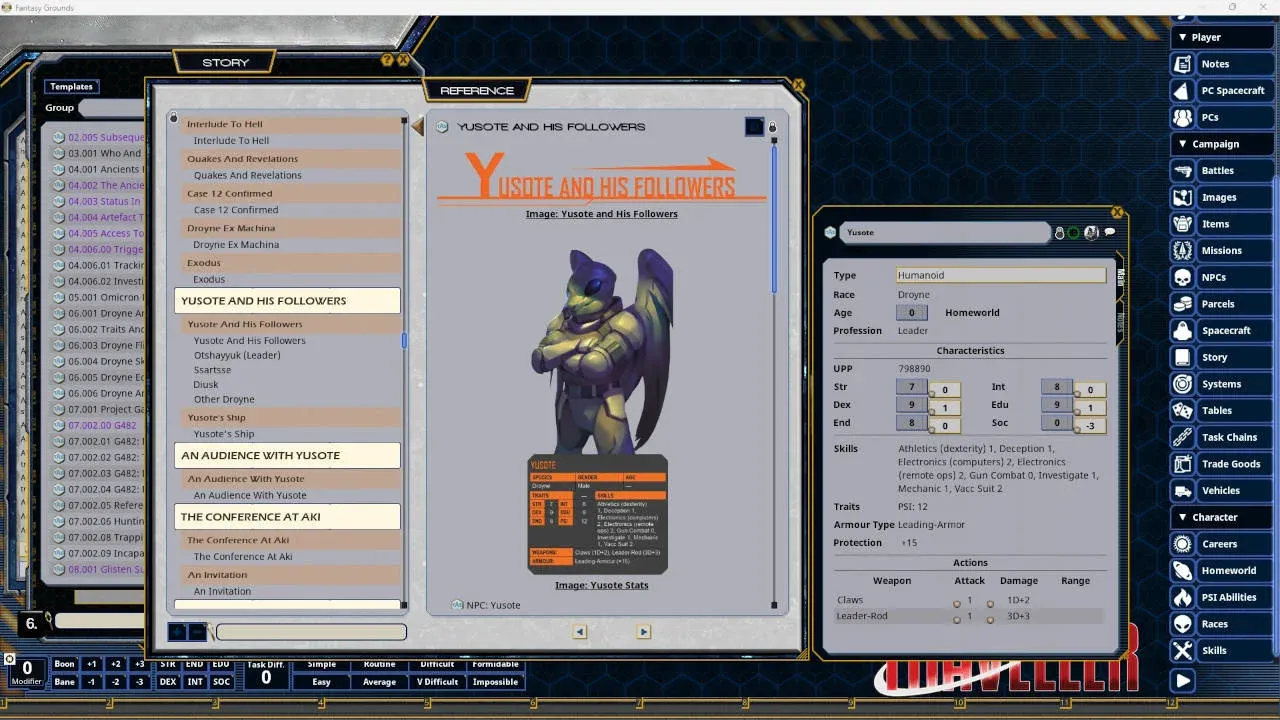The width and height of the screenshot is (1280, 720).
Task: Collapse the Player sidebar section
Action: 1222,37
